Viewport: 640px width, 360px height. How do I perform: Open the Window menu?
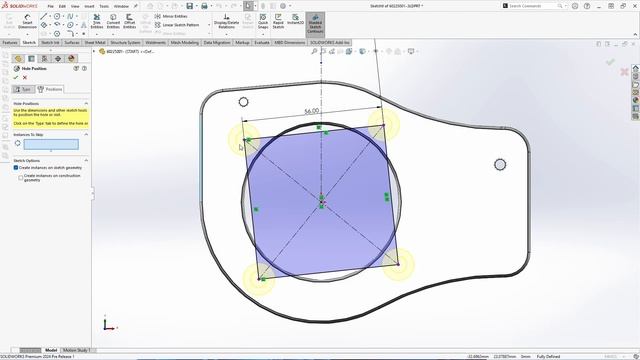[121, 7]
